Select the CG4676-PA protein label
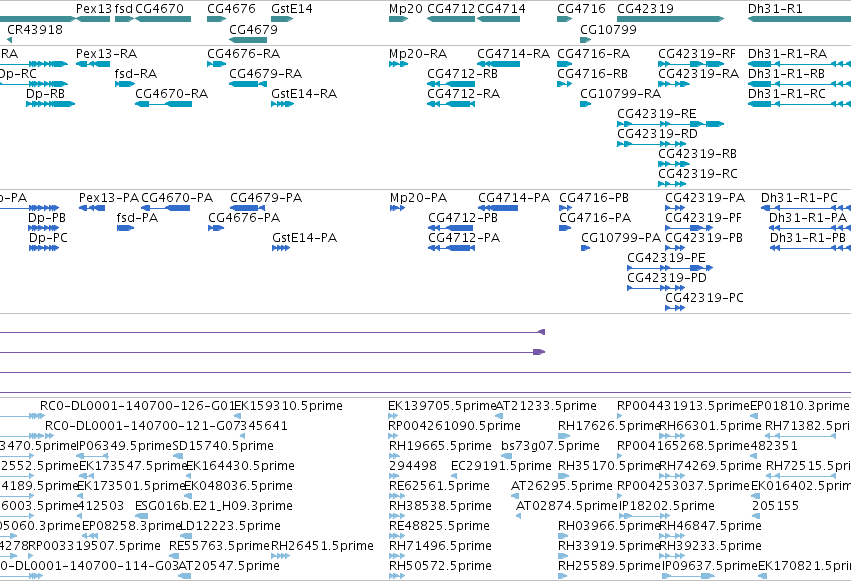 click(x=244, y=218)
